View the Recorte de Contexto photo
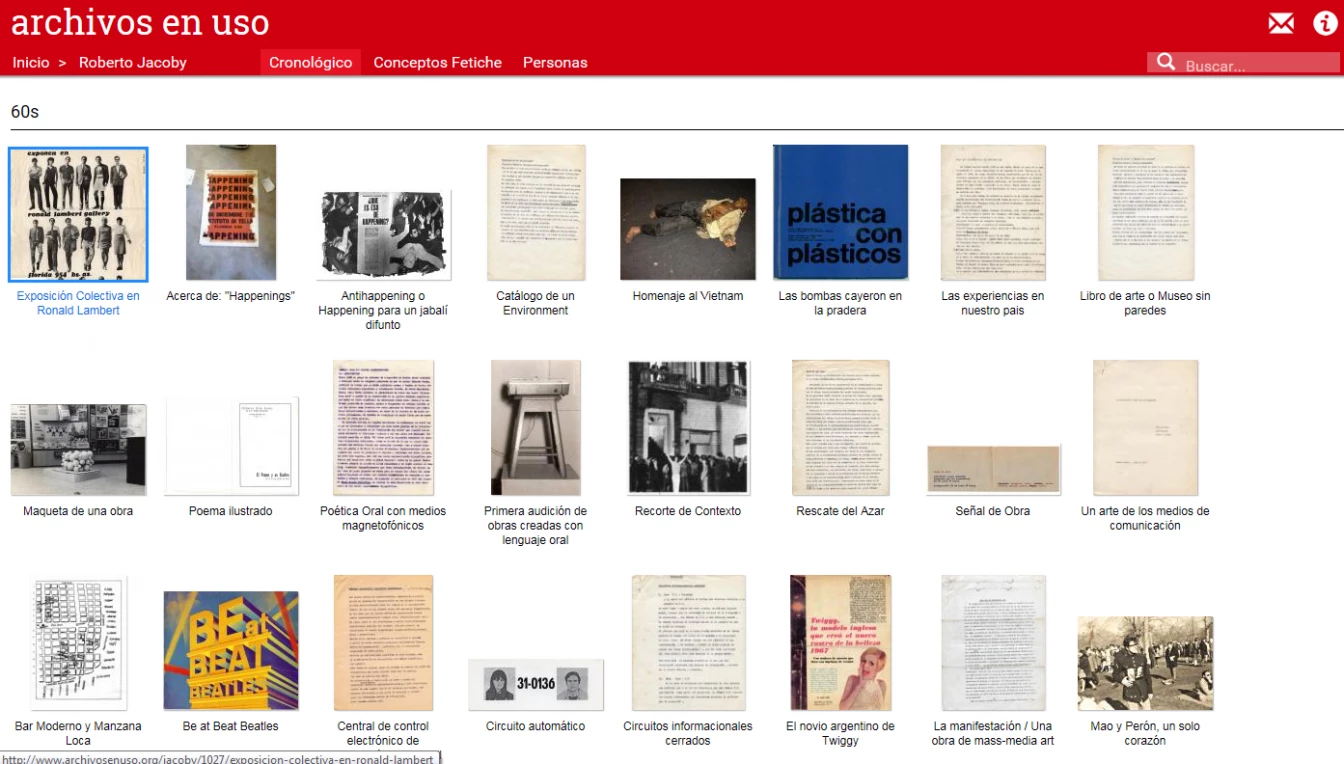 [688, 427]
